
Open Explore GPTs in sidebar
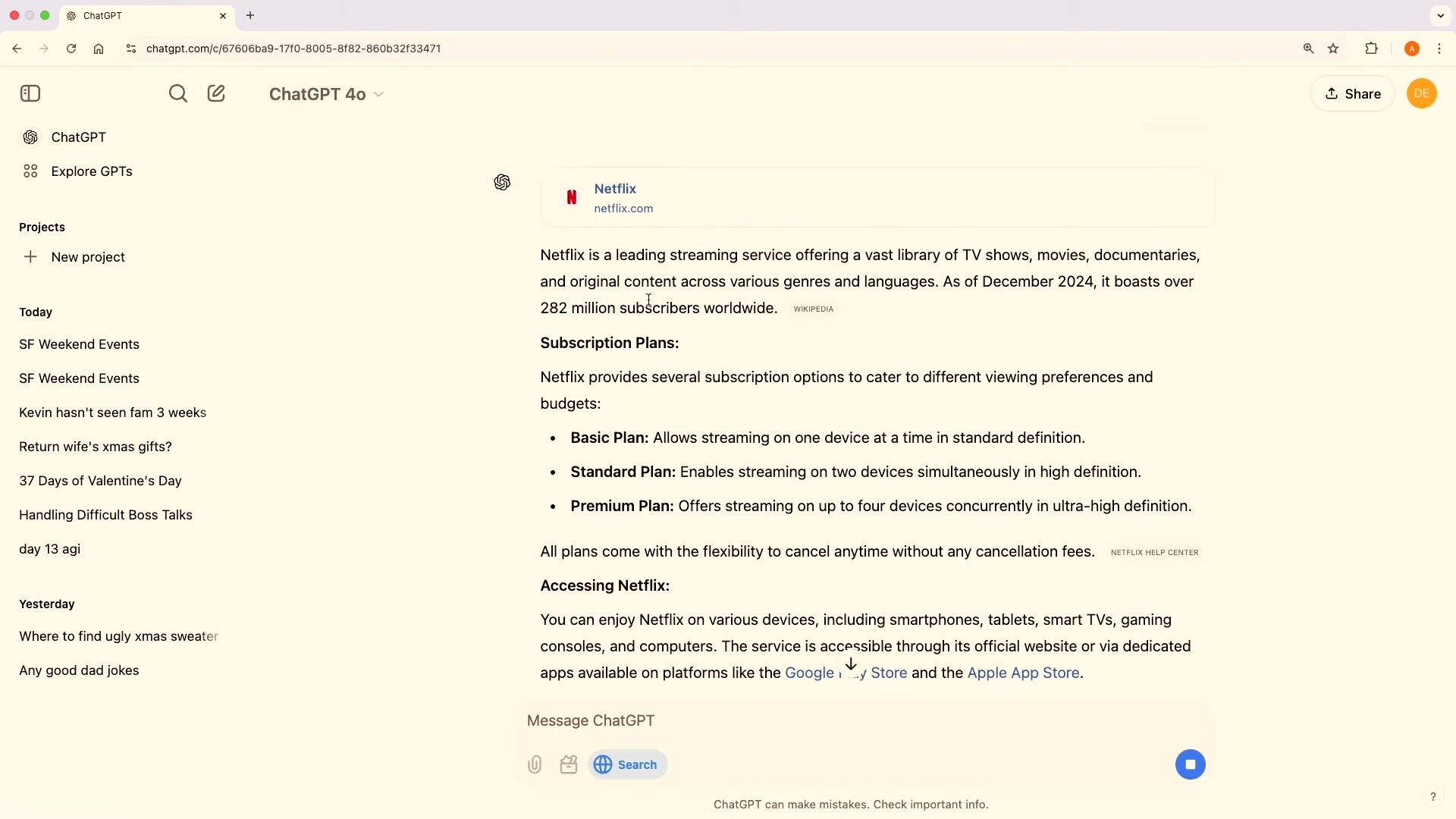(91, 171)
